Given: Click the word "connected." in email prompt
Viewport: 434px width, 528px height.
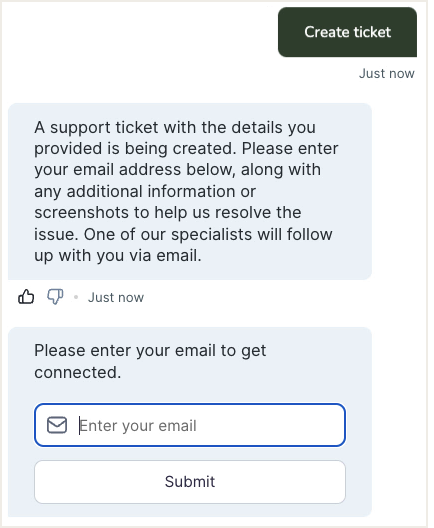Looking at the screenshot, I should [78, 372].
